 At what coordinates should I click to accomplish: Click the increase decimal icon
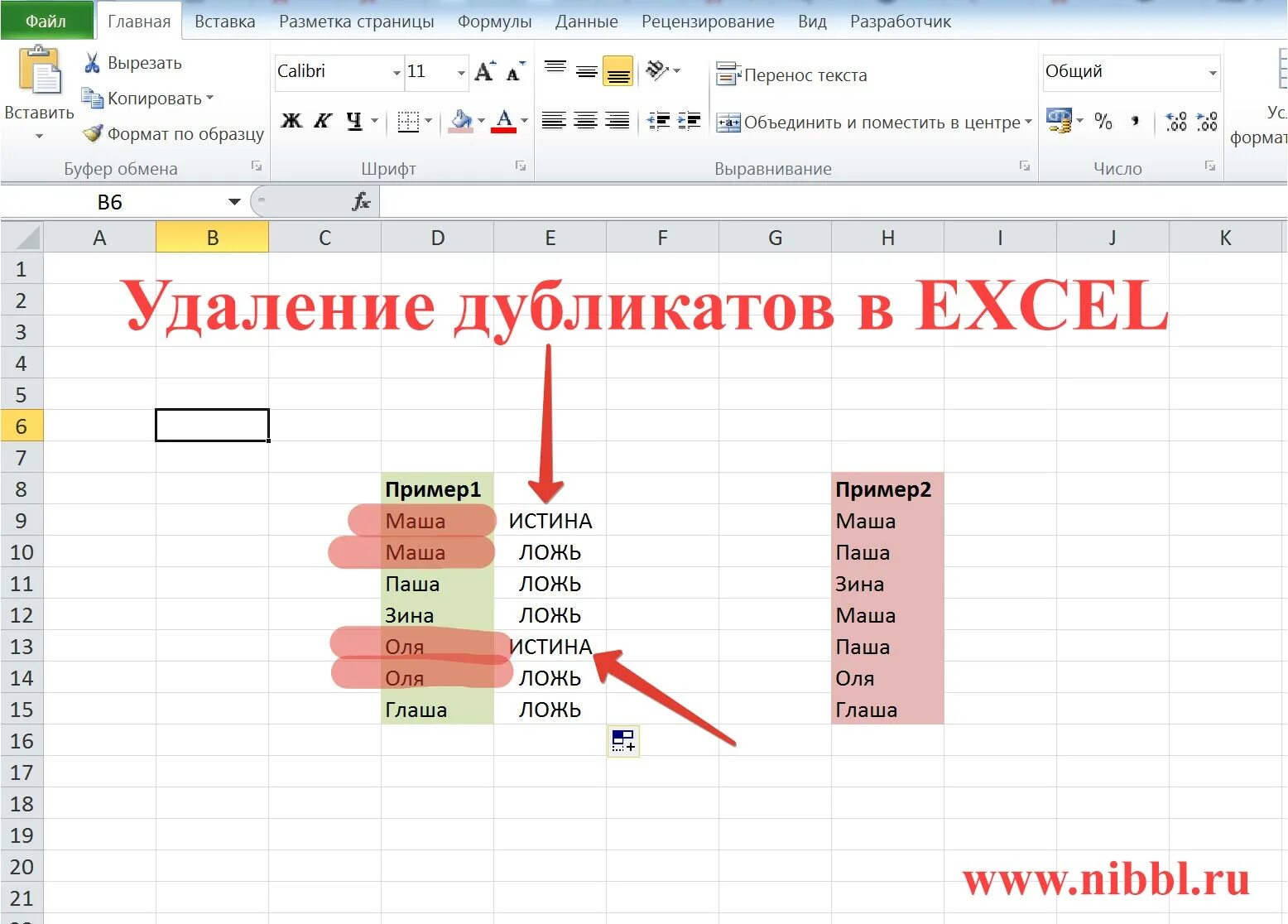click(1176, 121)
